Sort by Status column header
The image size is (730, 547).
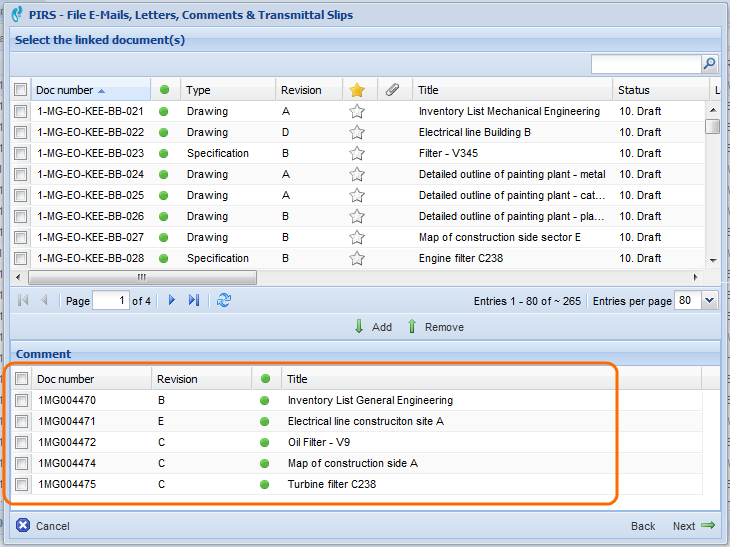pos(661,90)
